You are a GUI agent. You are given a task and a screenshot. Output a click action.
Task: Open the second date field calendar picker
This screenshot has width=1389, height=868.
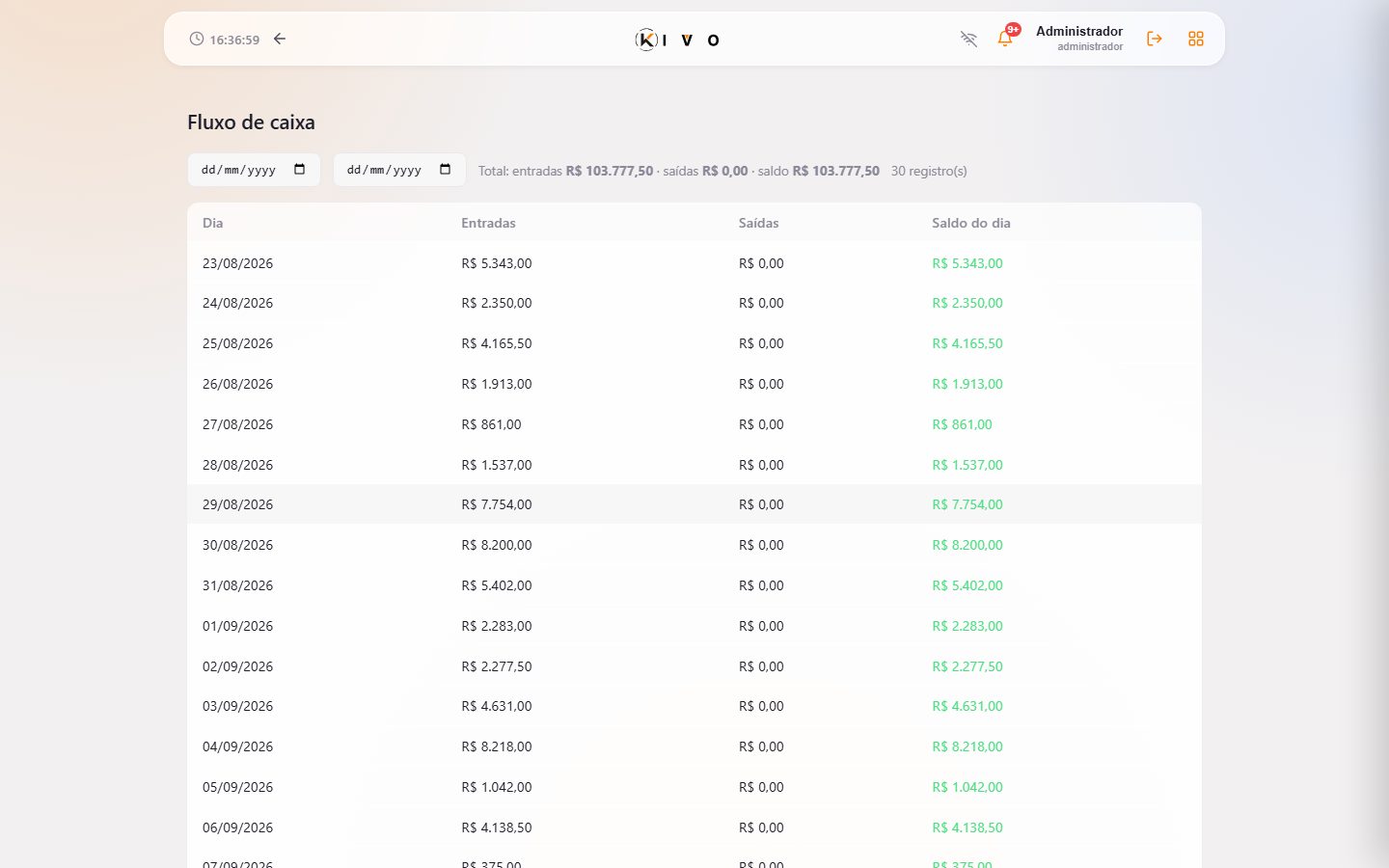tap(446, 170)
